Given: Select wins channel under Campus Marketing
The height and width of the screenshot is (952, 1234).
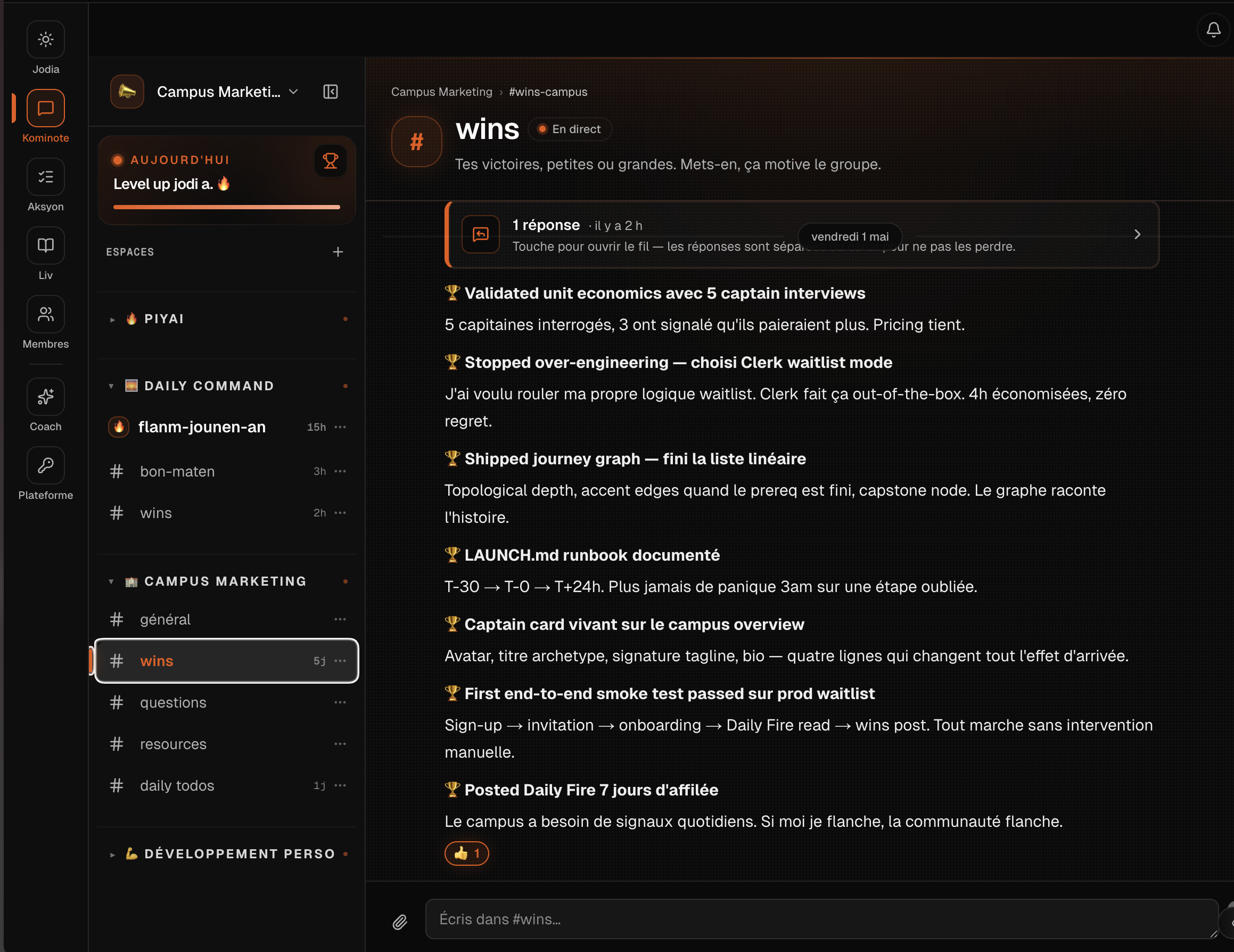Looking at the screenshot, I should tap(227, 661).
